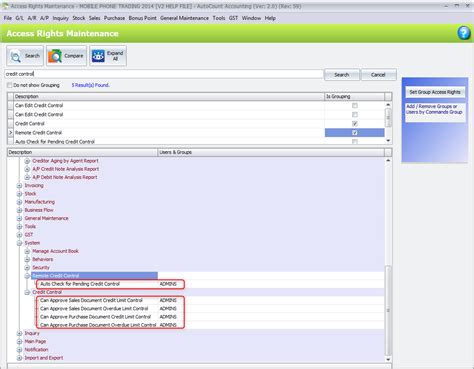This screenshot has height=369, width=474.
Task: Click the tree panel scrollbar down arrow
Action: (x=388, y=359)
